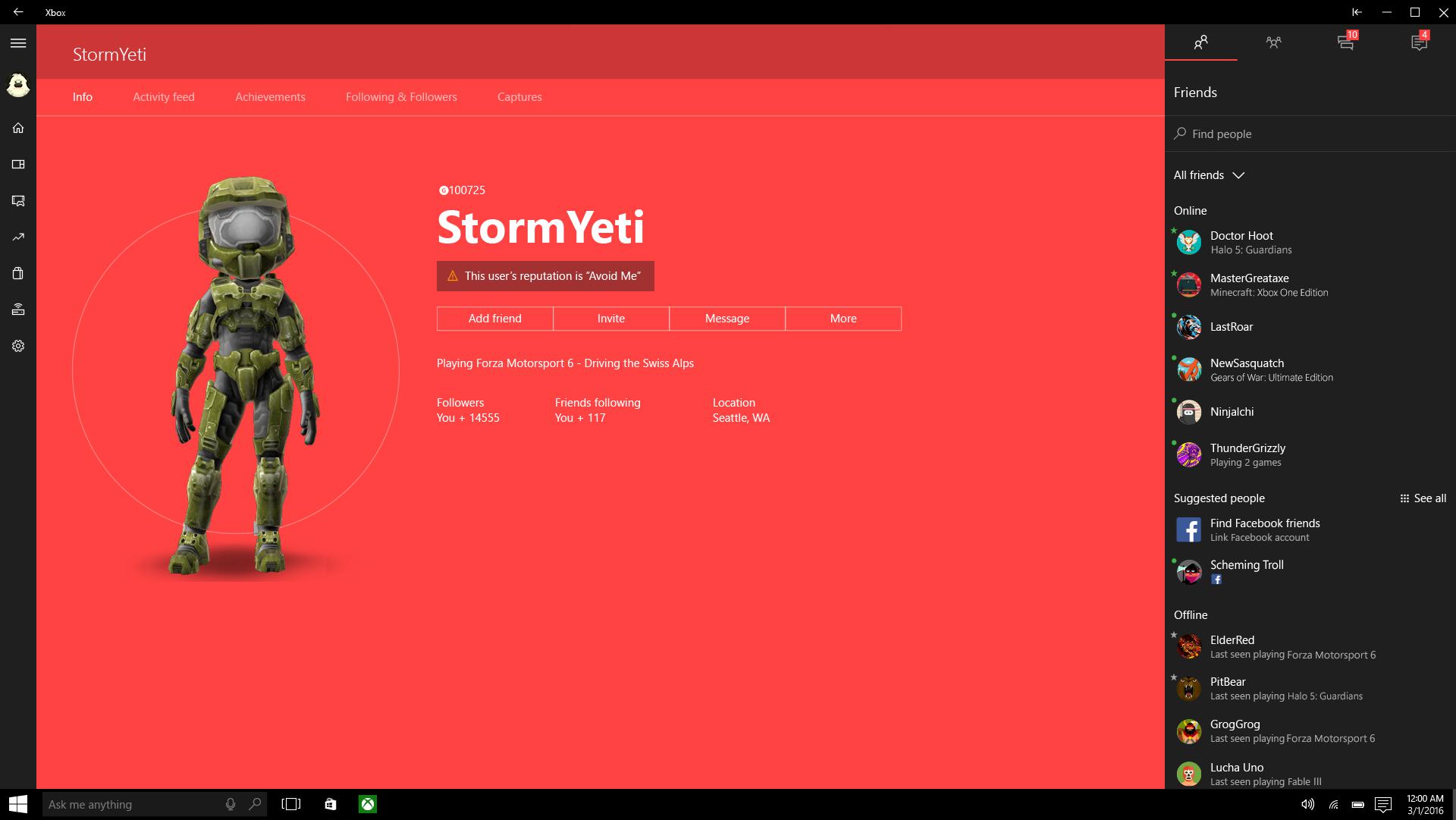Image resolution: width=1456 pixels, height=820 pixels.
Task: See all suggested people
Action: click(1423, 498)
